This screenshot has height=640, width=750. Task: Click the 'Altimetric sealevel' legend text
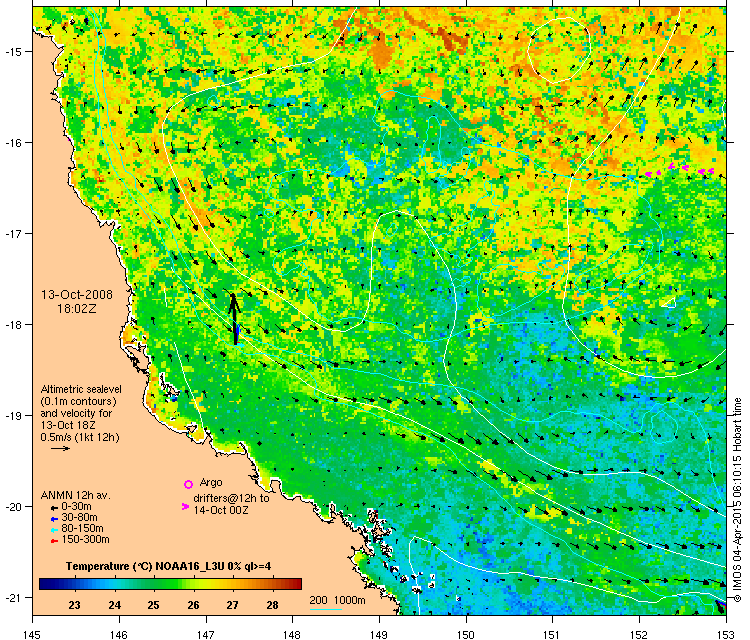[81, 389]
